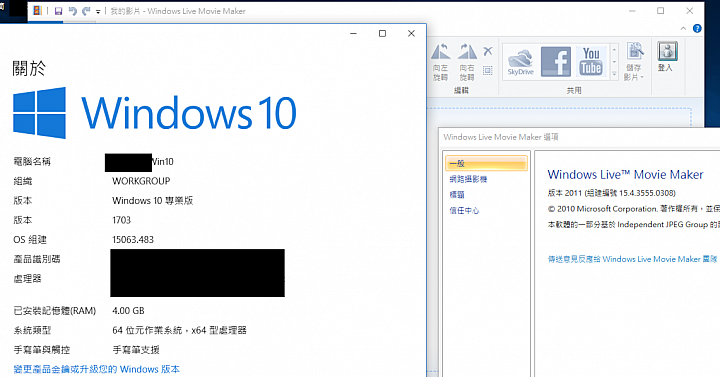Rotate right (向右旋轉) in Movie Maker ribbon
Viewport: 720px width, 377px height.
[x=467, y=62]
